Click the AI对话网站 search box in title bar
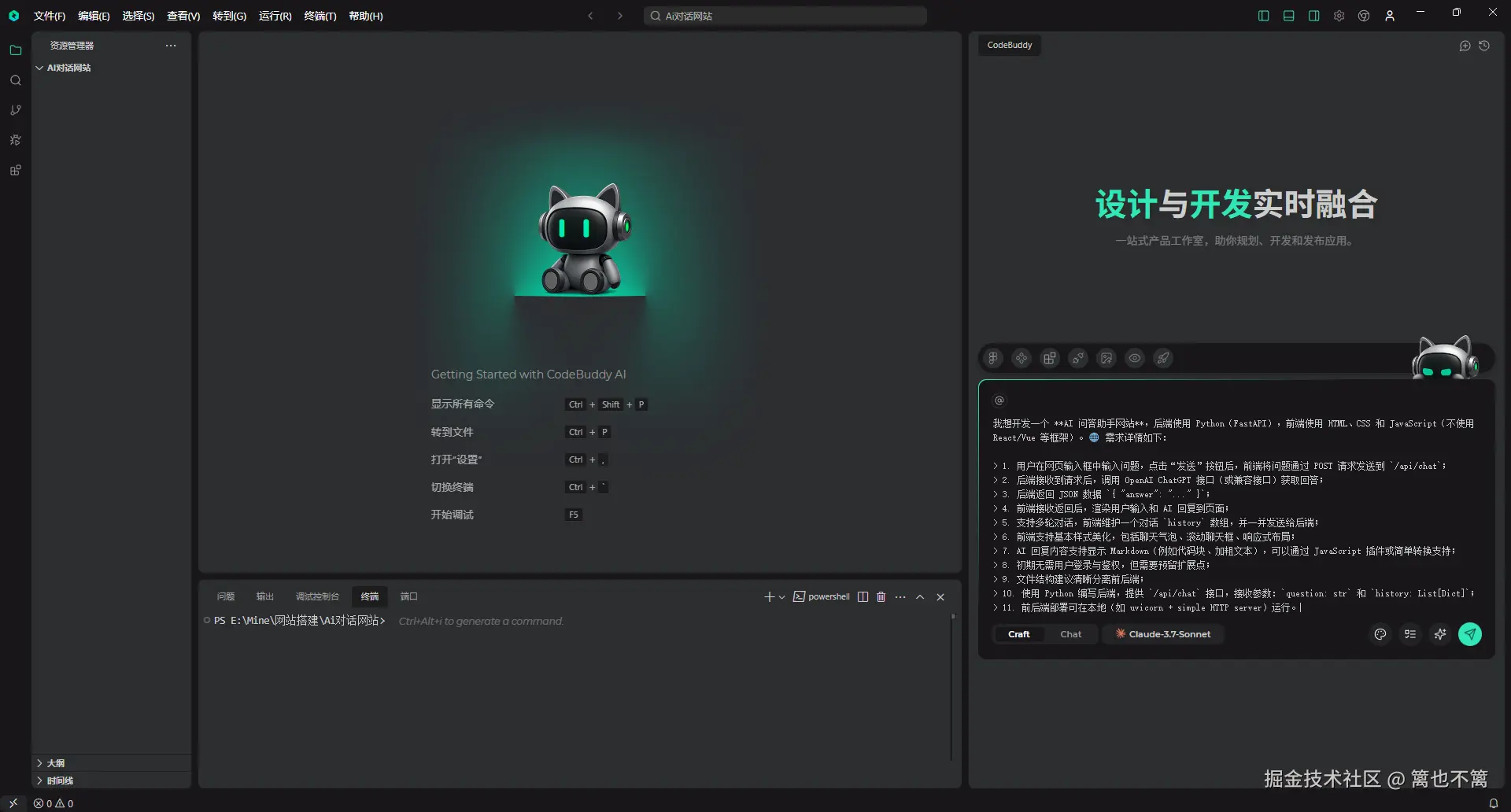Viewport: 1511px width, 812px height. [785, 16]
